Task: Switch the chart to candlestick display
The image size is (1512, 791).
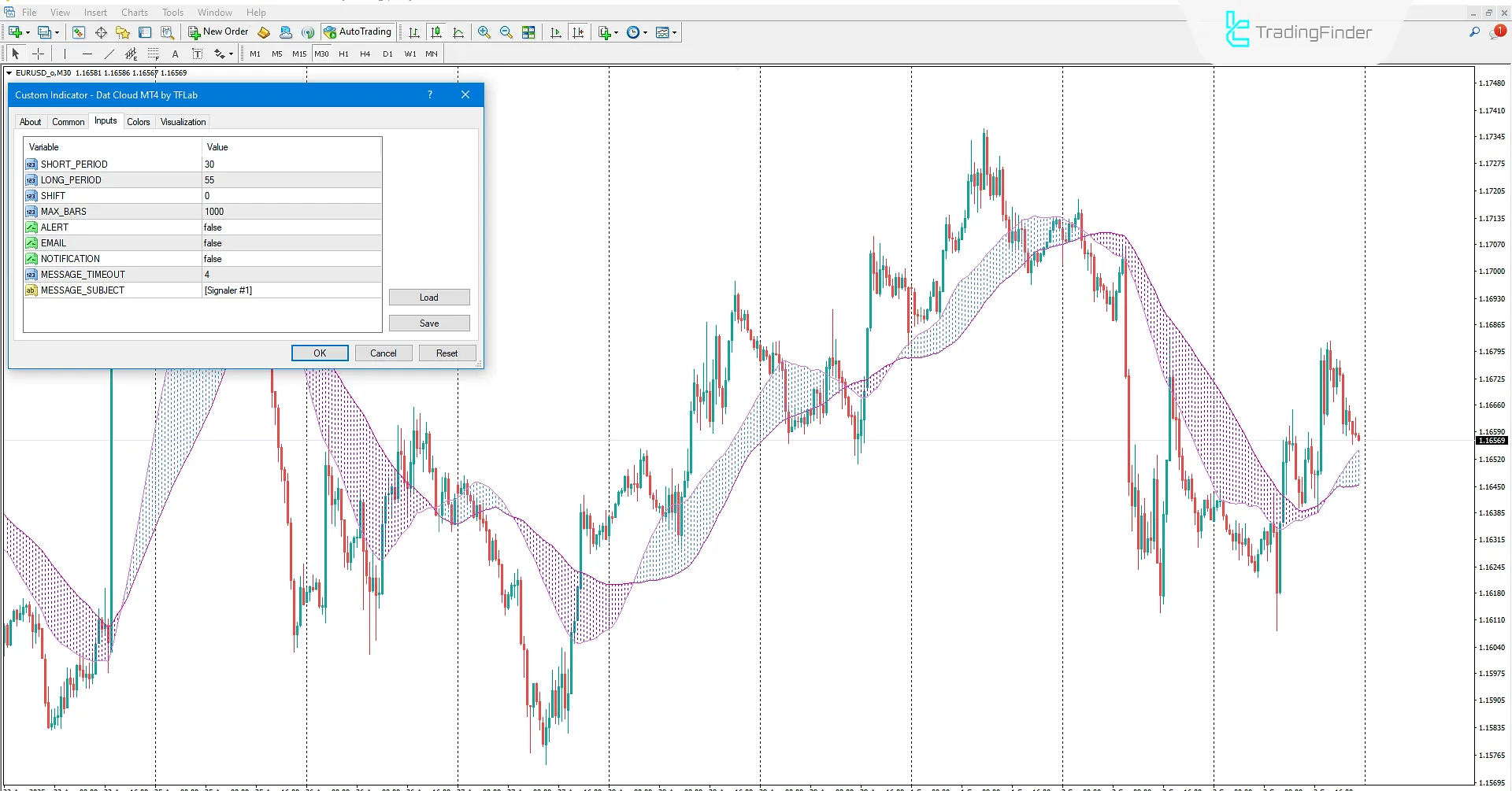Action: (x=436, y=32)
